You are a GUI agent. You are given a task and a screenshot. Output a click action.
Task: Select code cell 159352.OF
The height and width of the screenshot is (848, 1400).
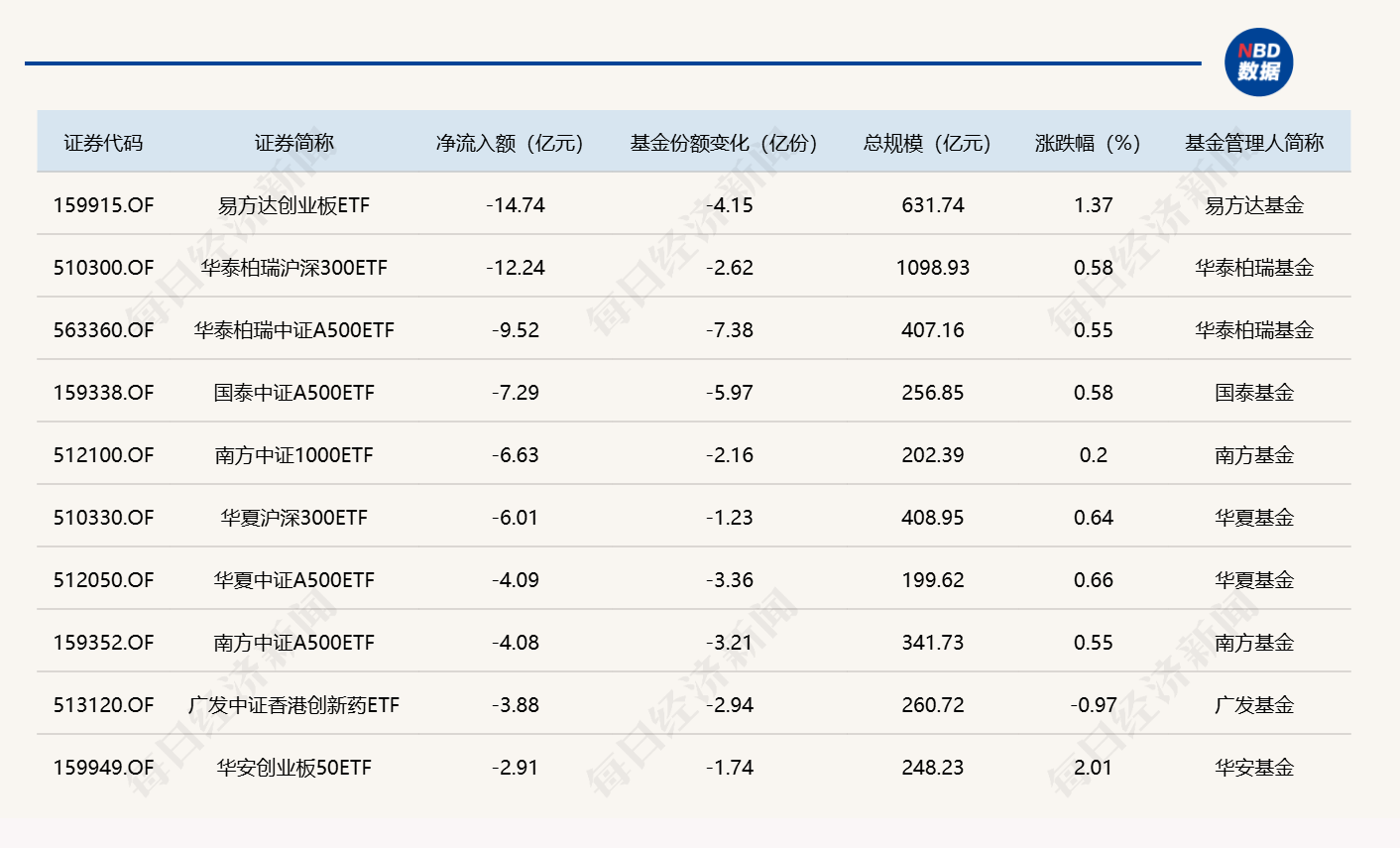click(103, 643)
